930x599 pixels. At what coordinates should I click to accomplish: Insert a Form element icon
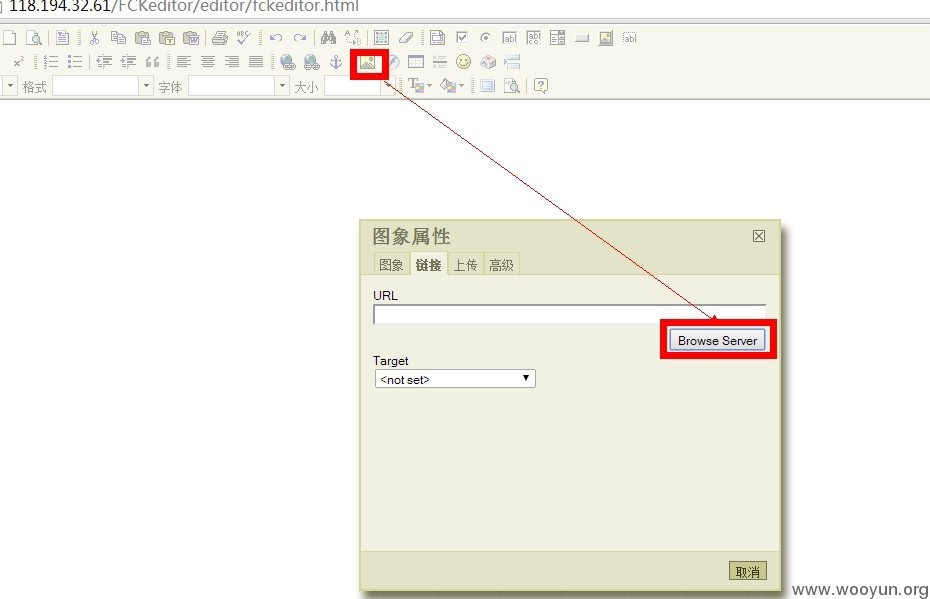point(437,38)
